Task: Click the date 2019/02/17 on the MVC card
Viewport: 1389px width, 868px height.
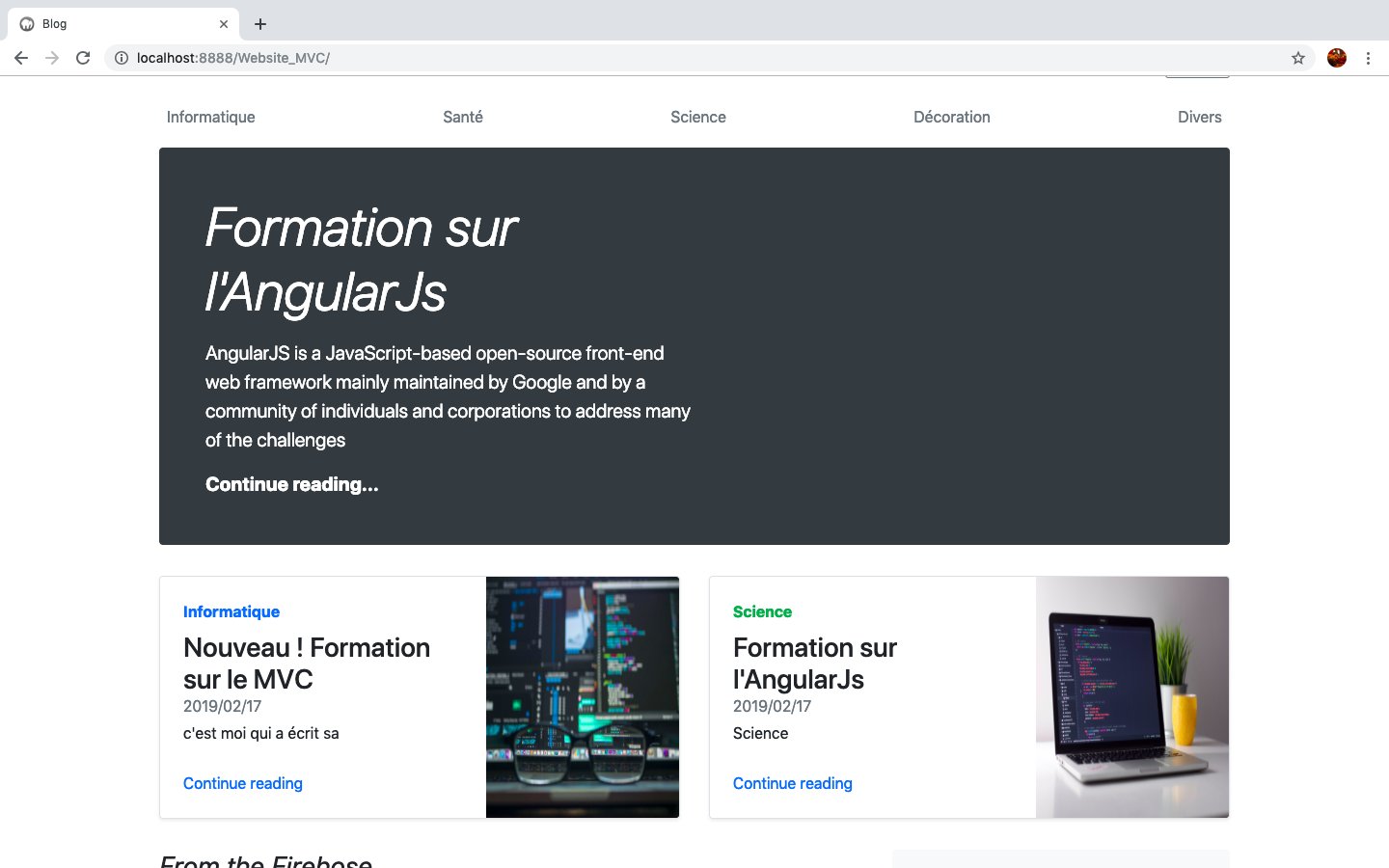Action: tap(223, 706)
